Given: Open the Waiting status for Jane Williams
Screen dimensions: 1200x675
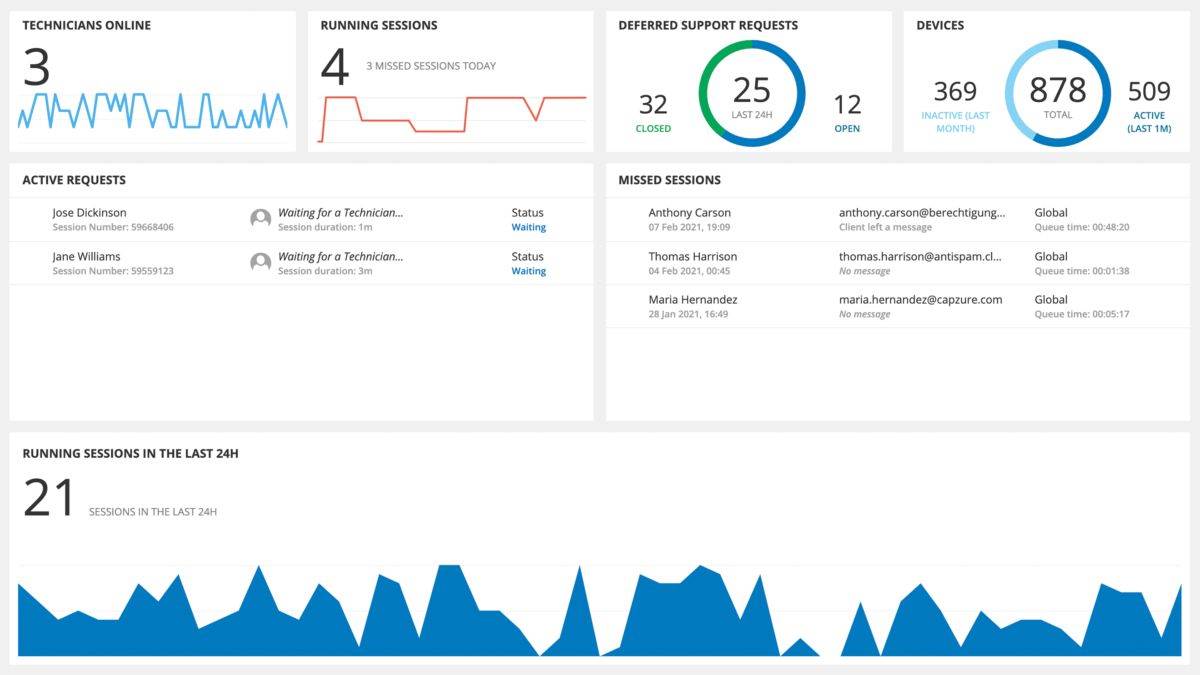Looking at the screenshot, I should 528,271.
